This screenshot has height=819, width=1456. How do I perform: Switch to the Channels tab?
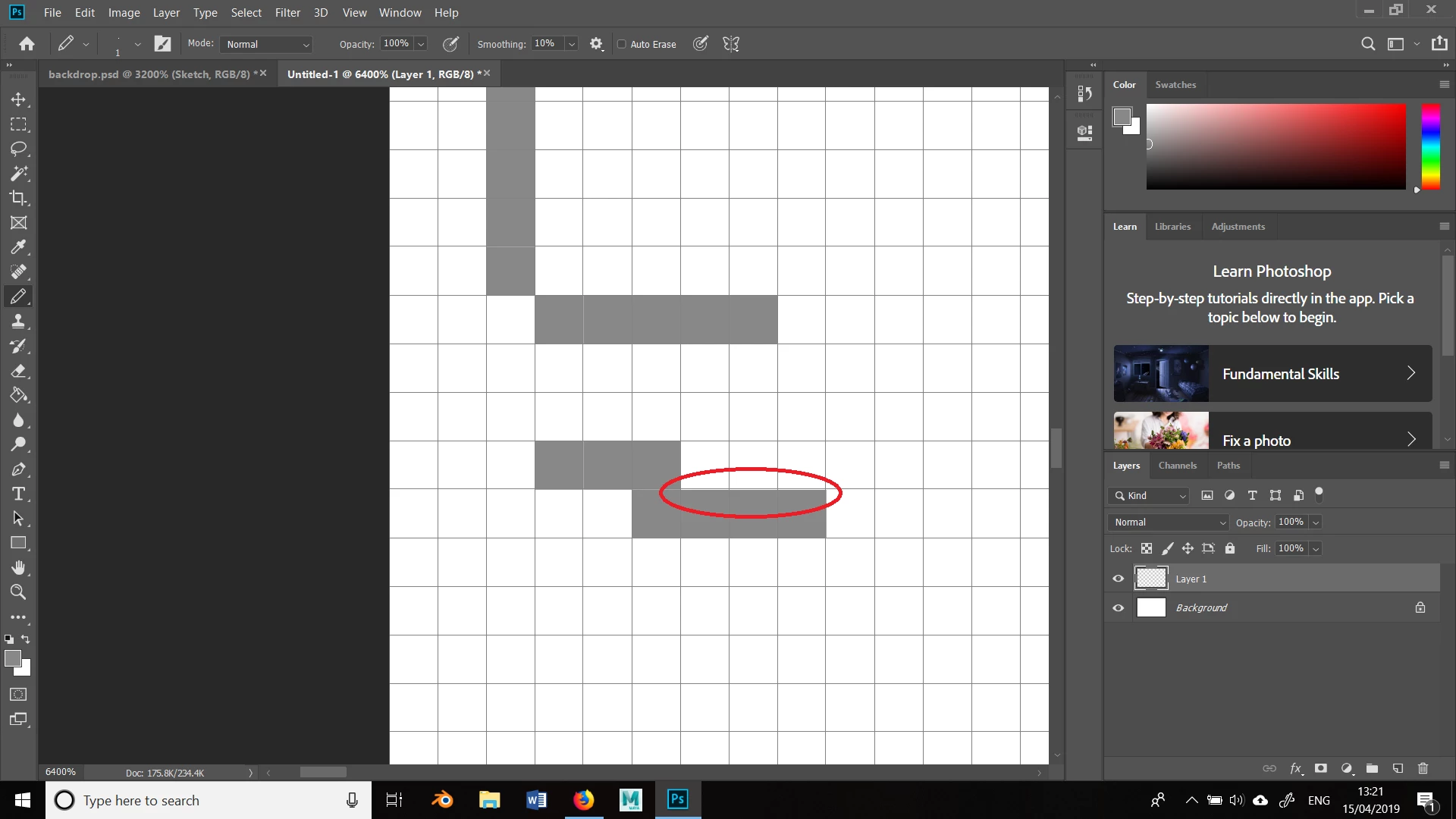point(1177,466)
